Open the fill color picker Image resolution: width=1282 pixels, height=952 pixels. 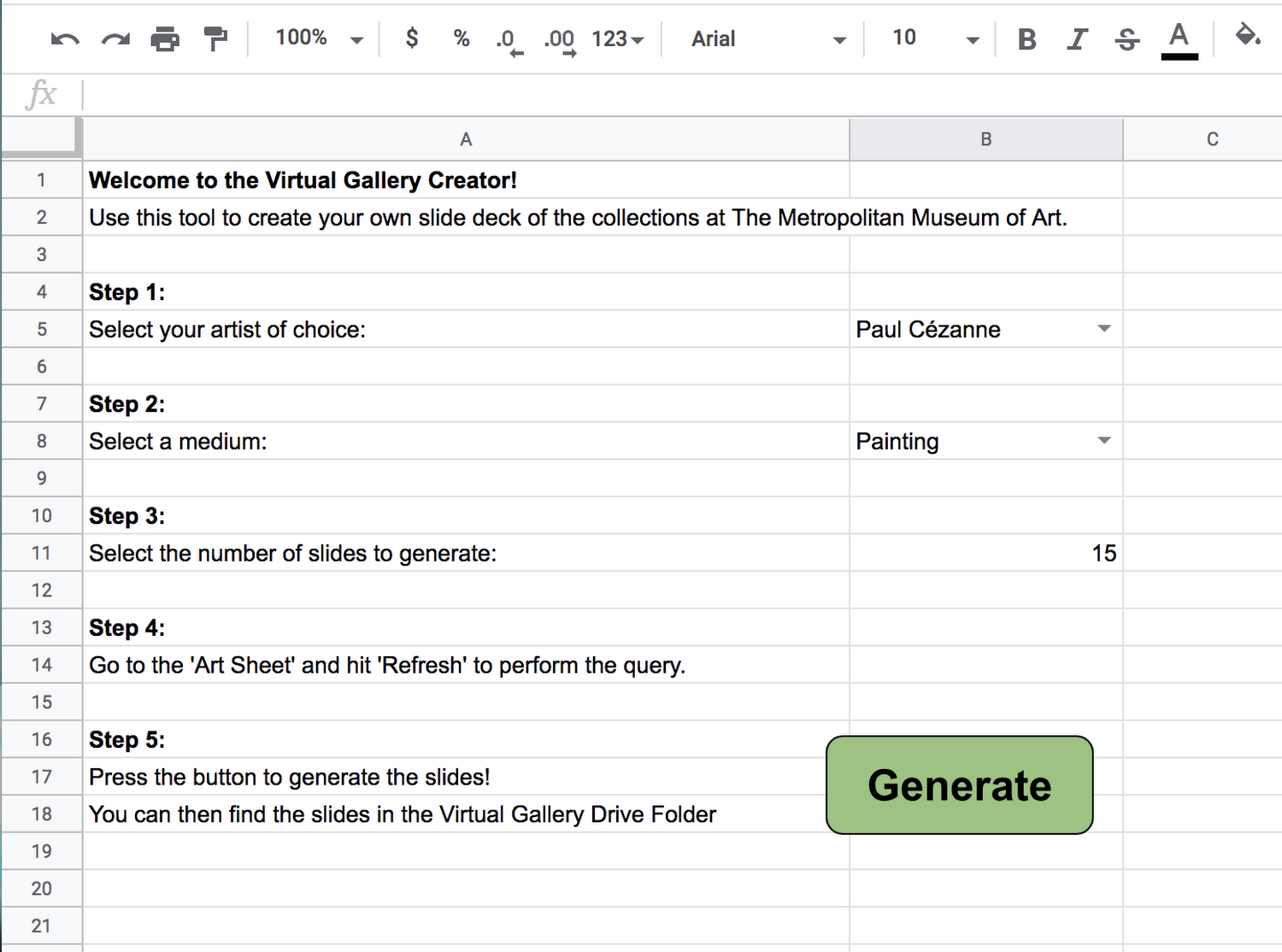coord(1248,36)
